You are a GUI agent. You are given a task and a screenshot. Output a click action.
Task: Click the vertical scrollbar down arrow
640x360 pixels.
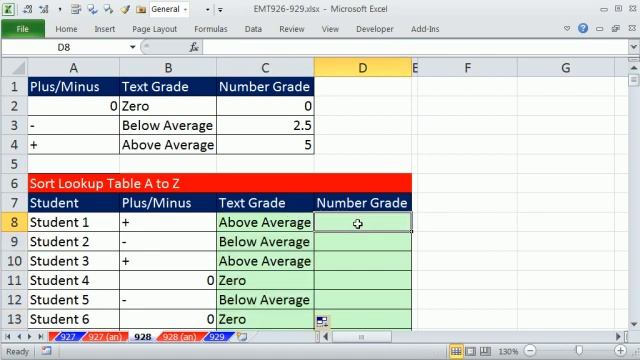point(633,324)
